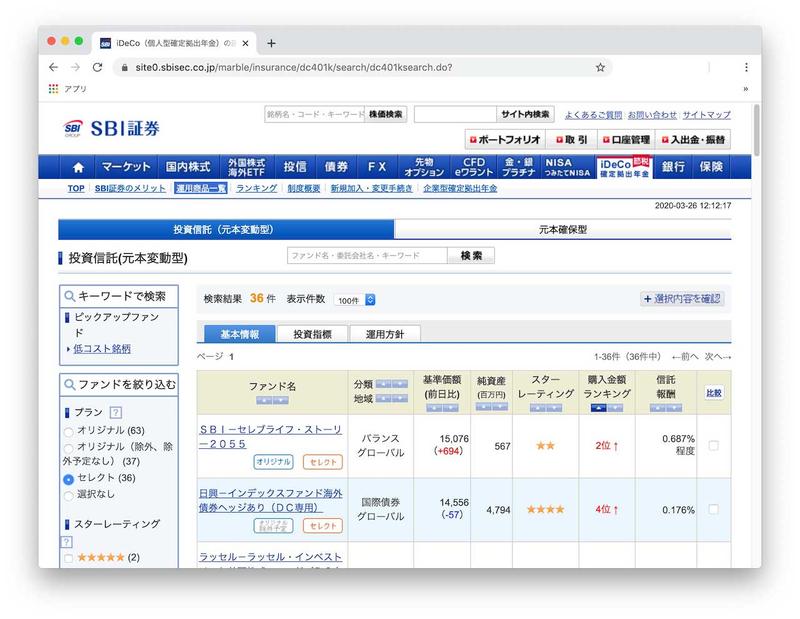
Task: Click 比較 link in table header
Action: tap(713, 393)
